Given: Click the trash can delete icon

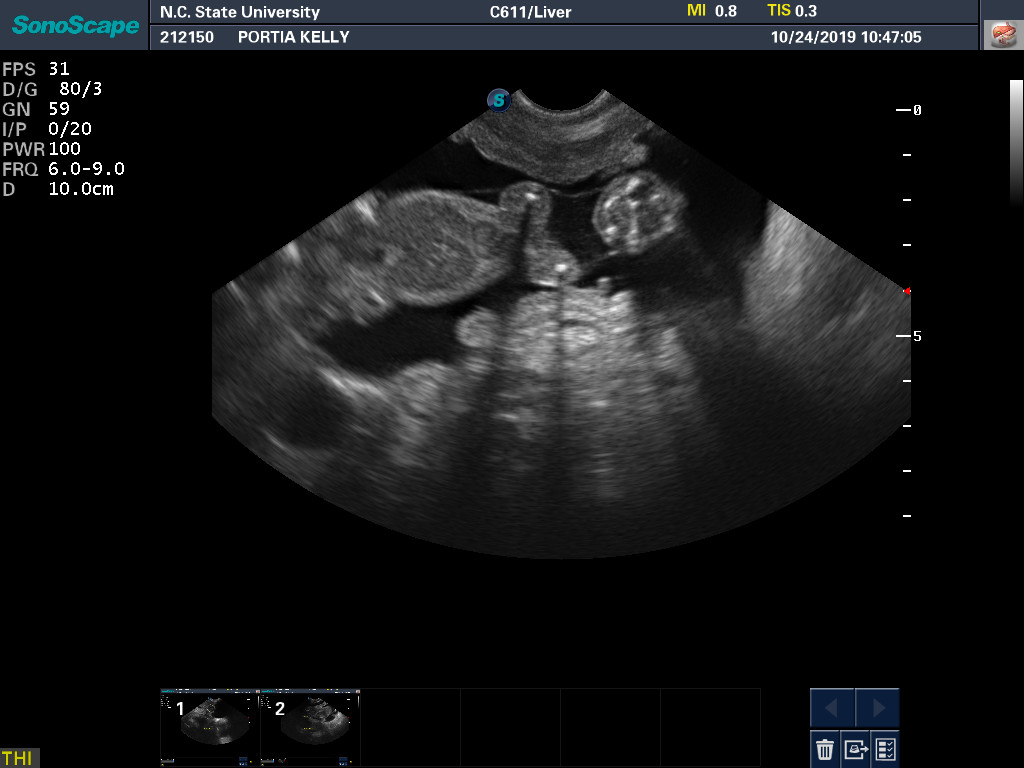Looking at the screenshot, I should click(825, 748).
